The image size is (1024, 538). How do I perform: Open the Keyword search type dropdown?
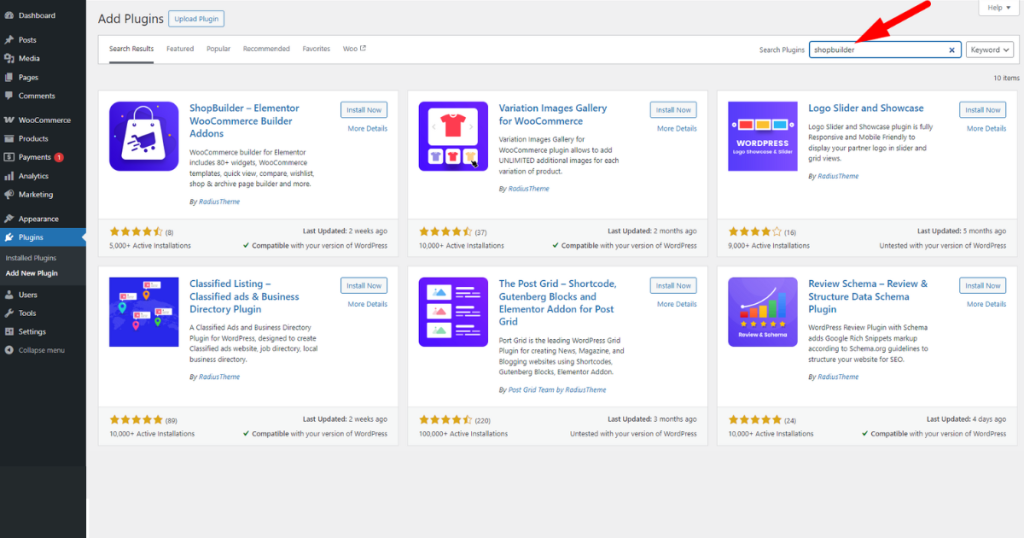(x=989, y=50)
